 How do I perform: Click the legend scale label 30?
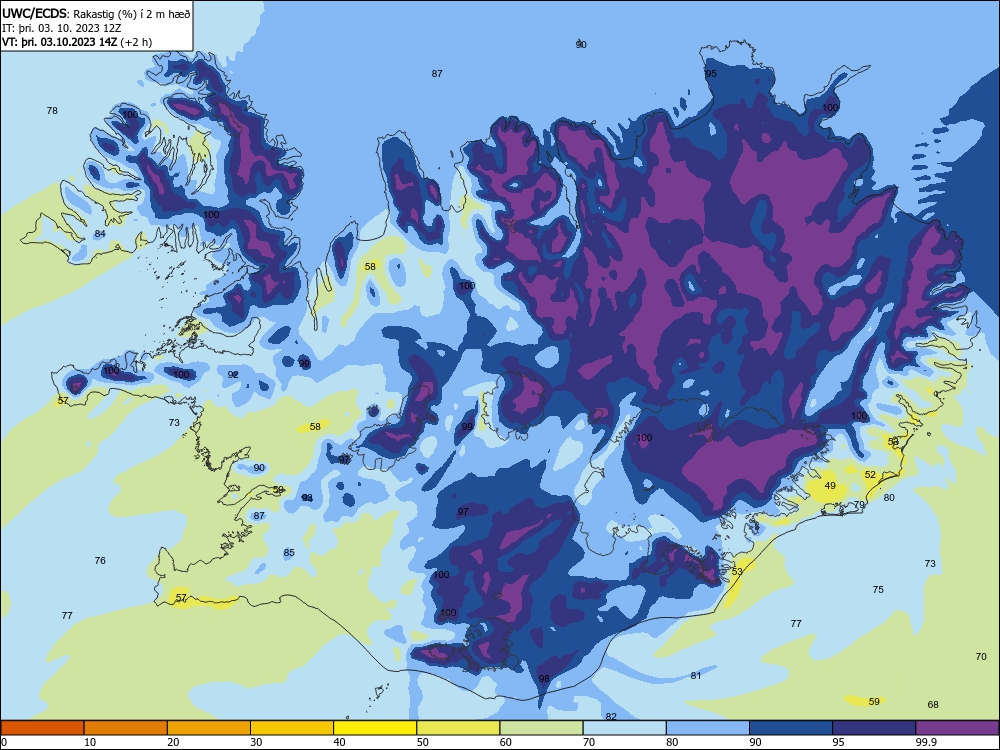[x=256, y=742]
